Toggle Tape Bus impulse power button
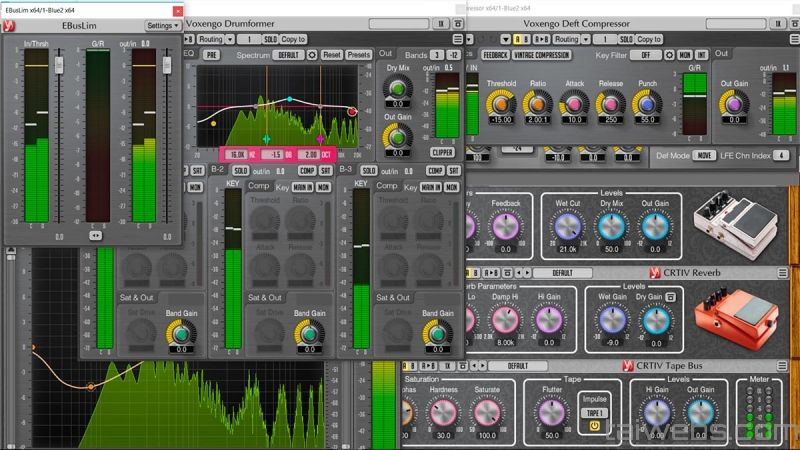 tap(595, 426)
